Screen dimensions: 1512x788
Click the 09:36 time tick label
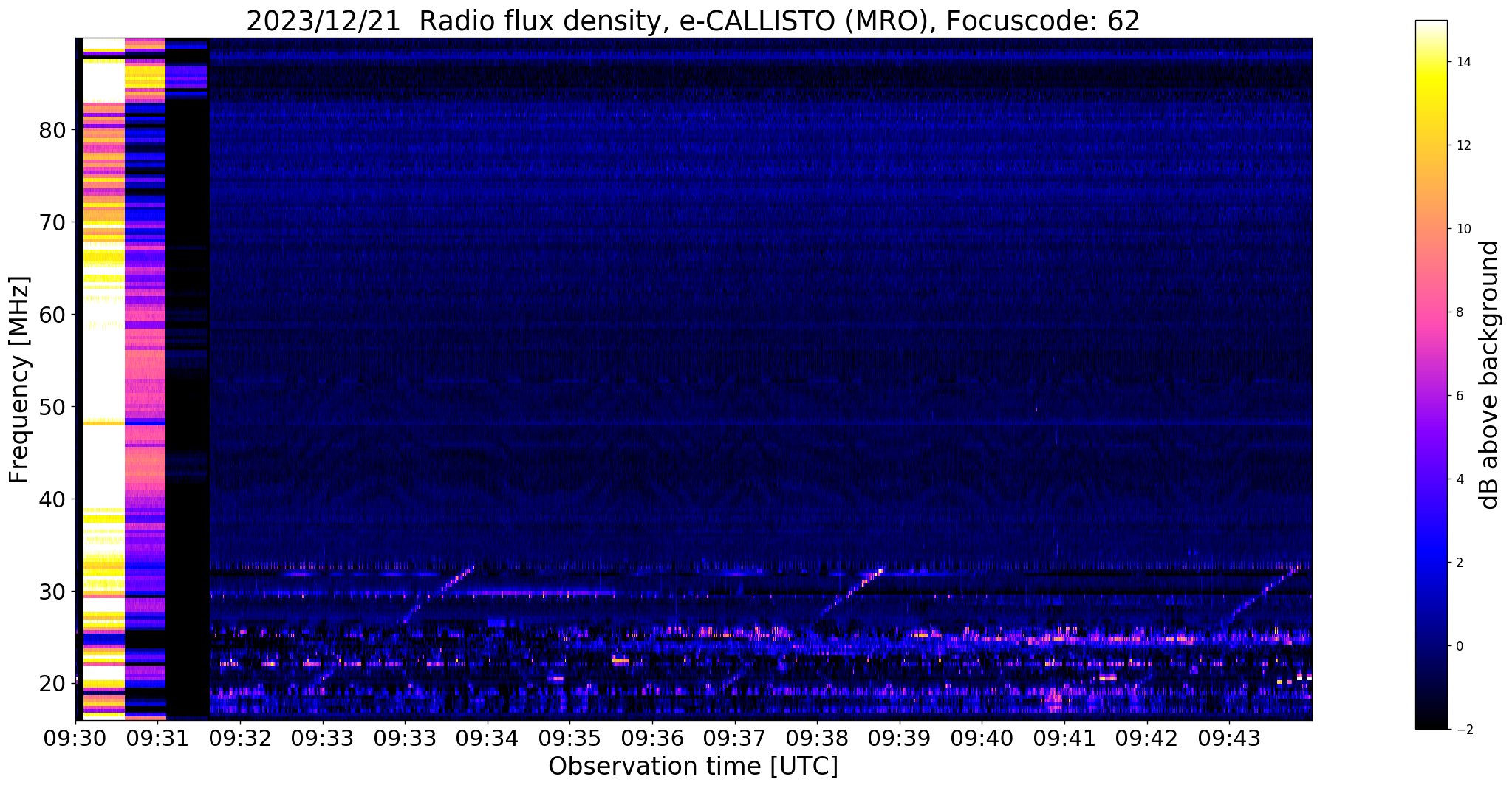point(652,738)
